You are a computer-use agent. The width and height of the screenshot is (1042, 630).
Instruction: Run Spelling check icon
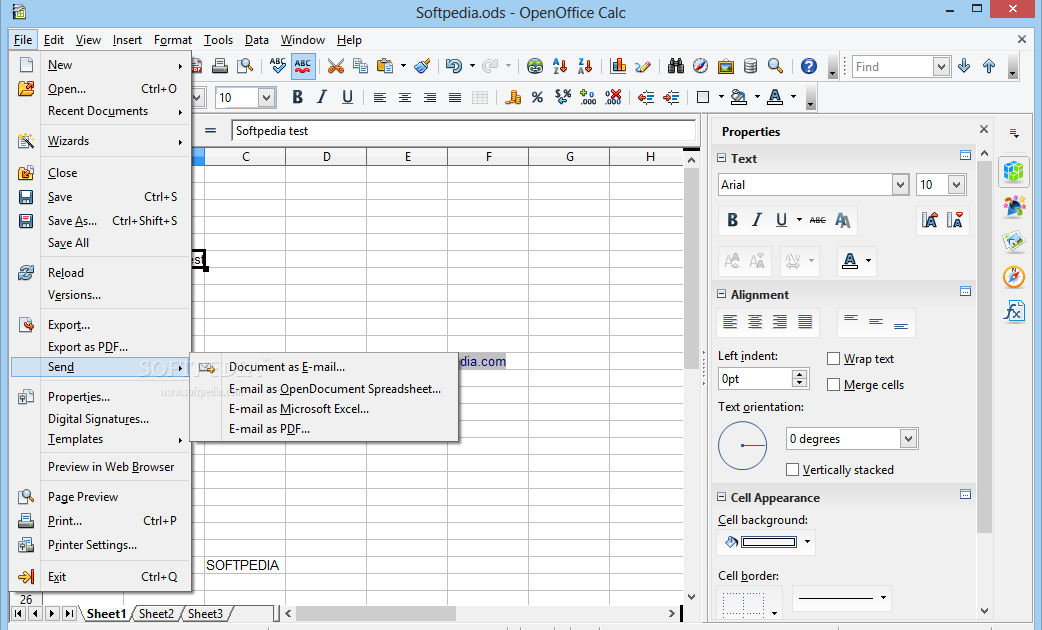pos(278,66)
